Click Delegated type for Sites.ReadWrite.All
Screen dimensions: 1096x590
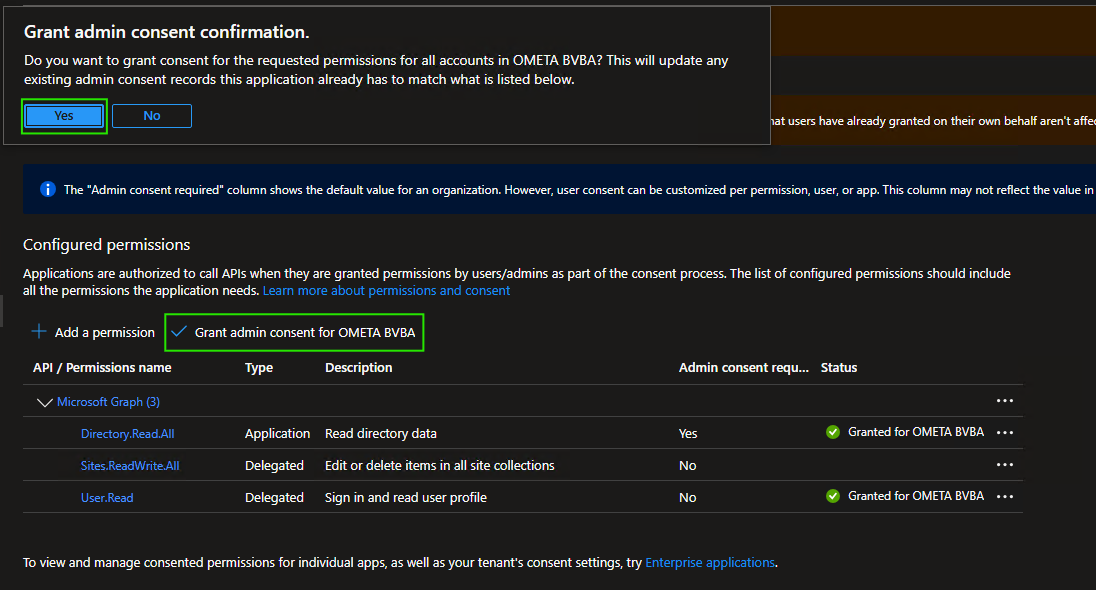click(x=274, y=466)
